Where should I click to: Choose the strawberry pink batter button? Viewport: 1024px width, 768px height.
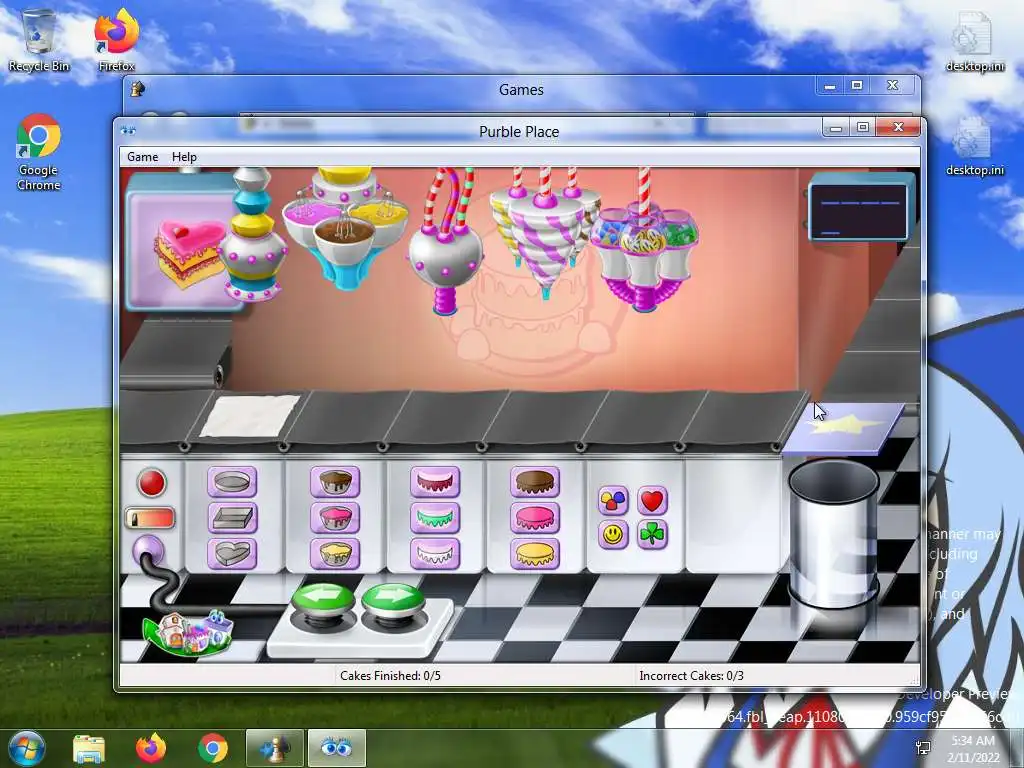click(x=335, y=518)
